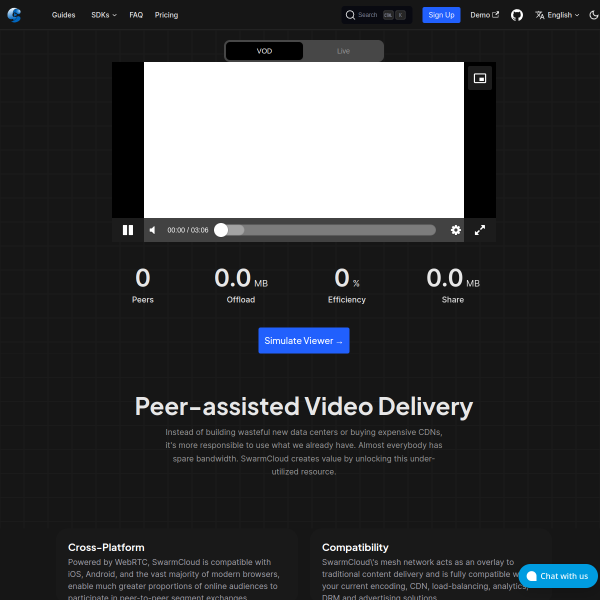The width and height of the screenshot is (600, 600).
Task: Click the video display area
Action: click(303, 140)
